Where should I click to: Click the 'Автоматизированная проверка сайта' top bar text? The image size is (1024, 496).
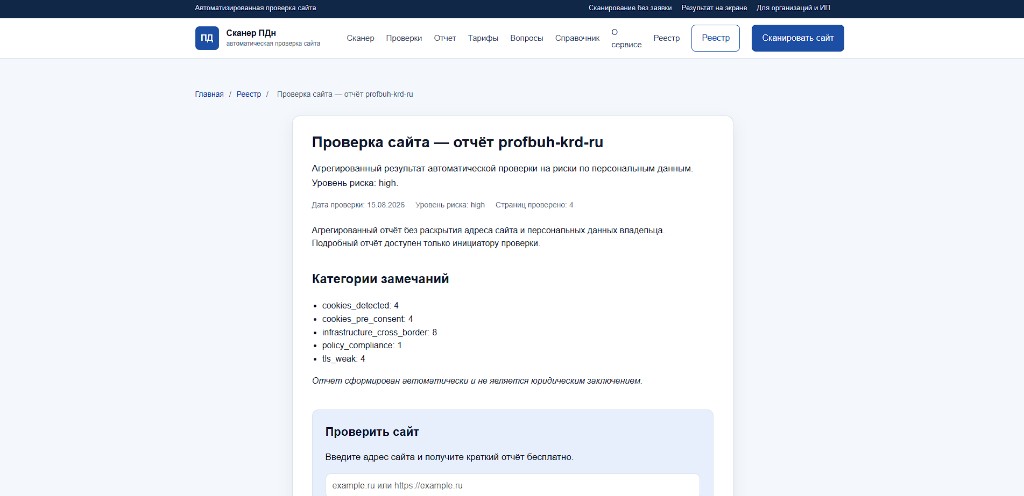pyautogui.click(x=255, y=8)
